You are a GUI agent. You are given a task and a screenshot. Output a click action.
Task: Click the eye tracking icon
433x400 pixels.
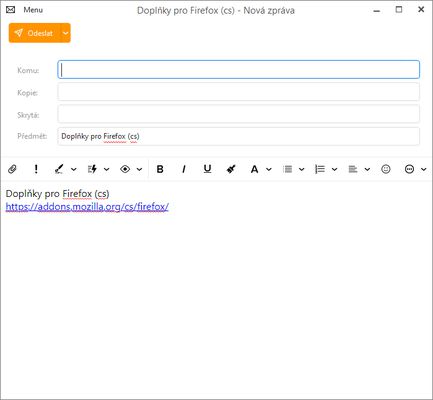[125, 169]
